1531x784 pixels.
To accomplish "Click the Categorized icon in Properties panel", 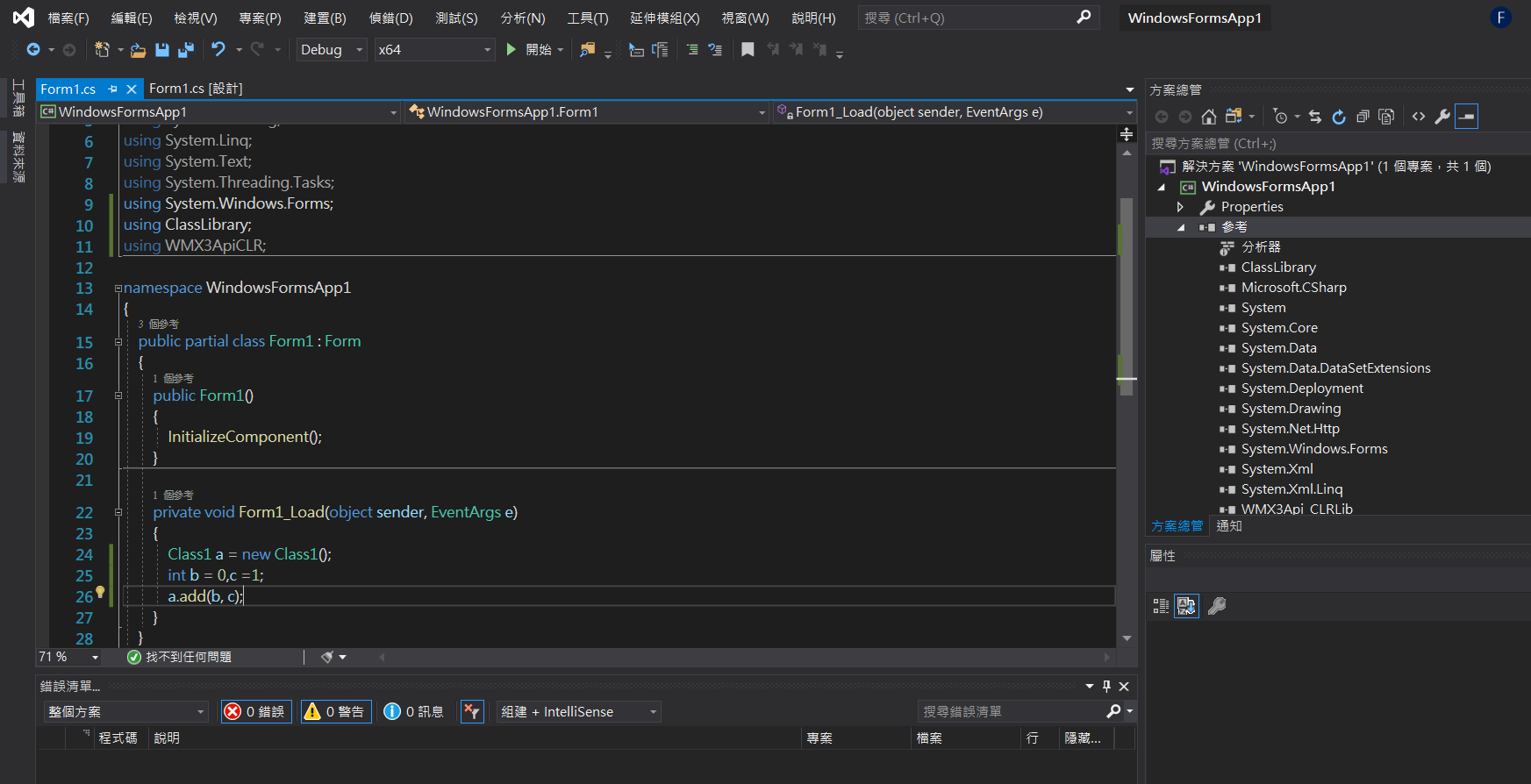I will 1161,606.
